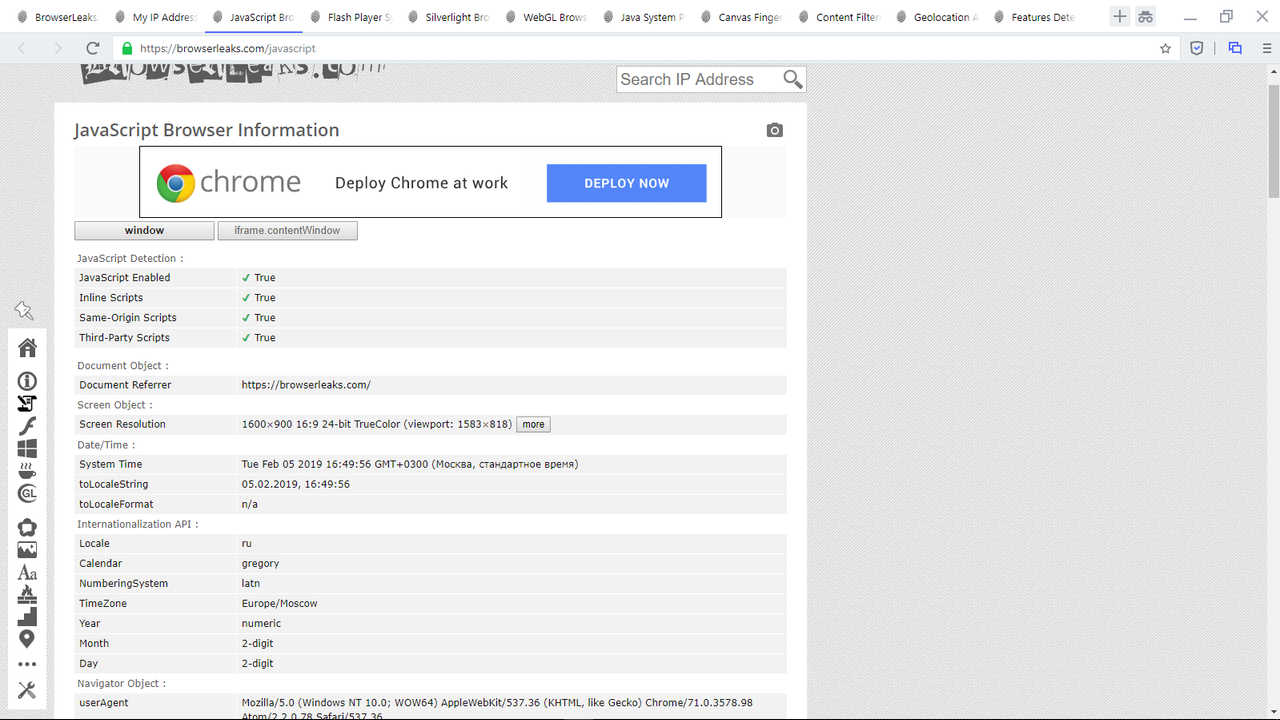Click the 'gregory' Calendar value
The image size is (1280, 720).
[260, 564]
